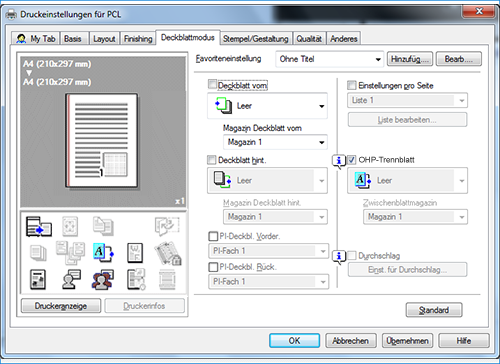Image resolution: width=500 pixels, height=364 pixels.
Task: Click the greyed stacked documents icon in the top row
Action: pos(103,226)
